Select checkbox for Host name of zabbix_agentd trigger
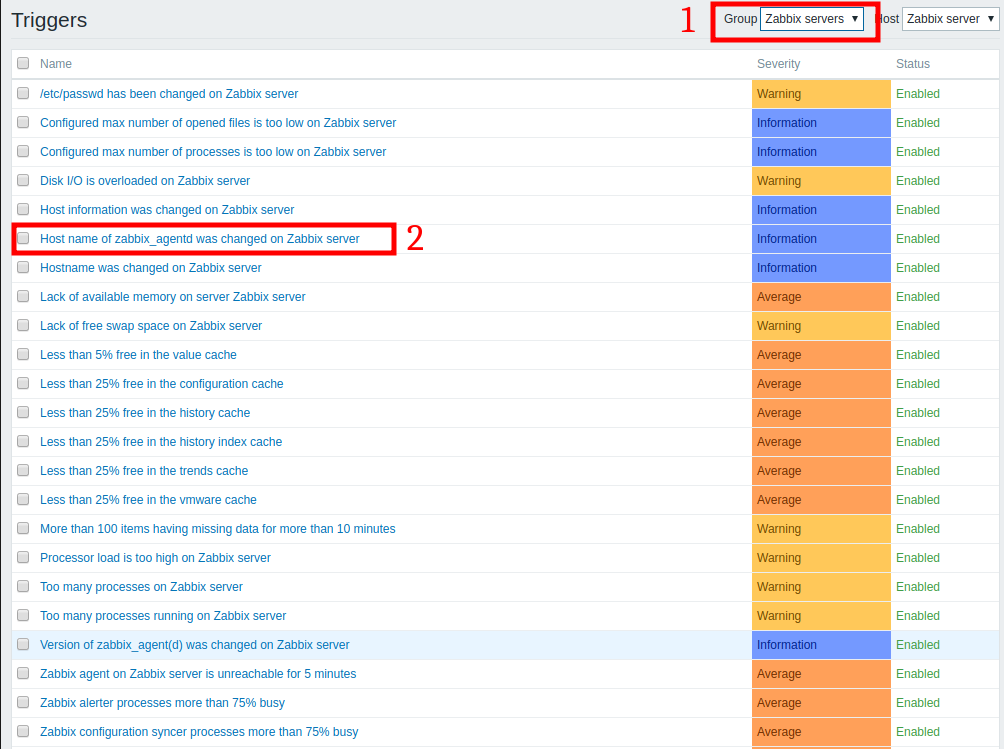Screen dimensions: 1004x749 coord(23,239)
